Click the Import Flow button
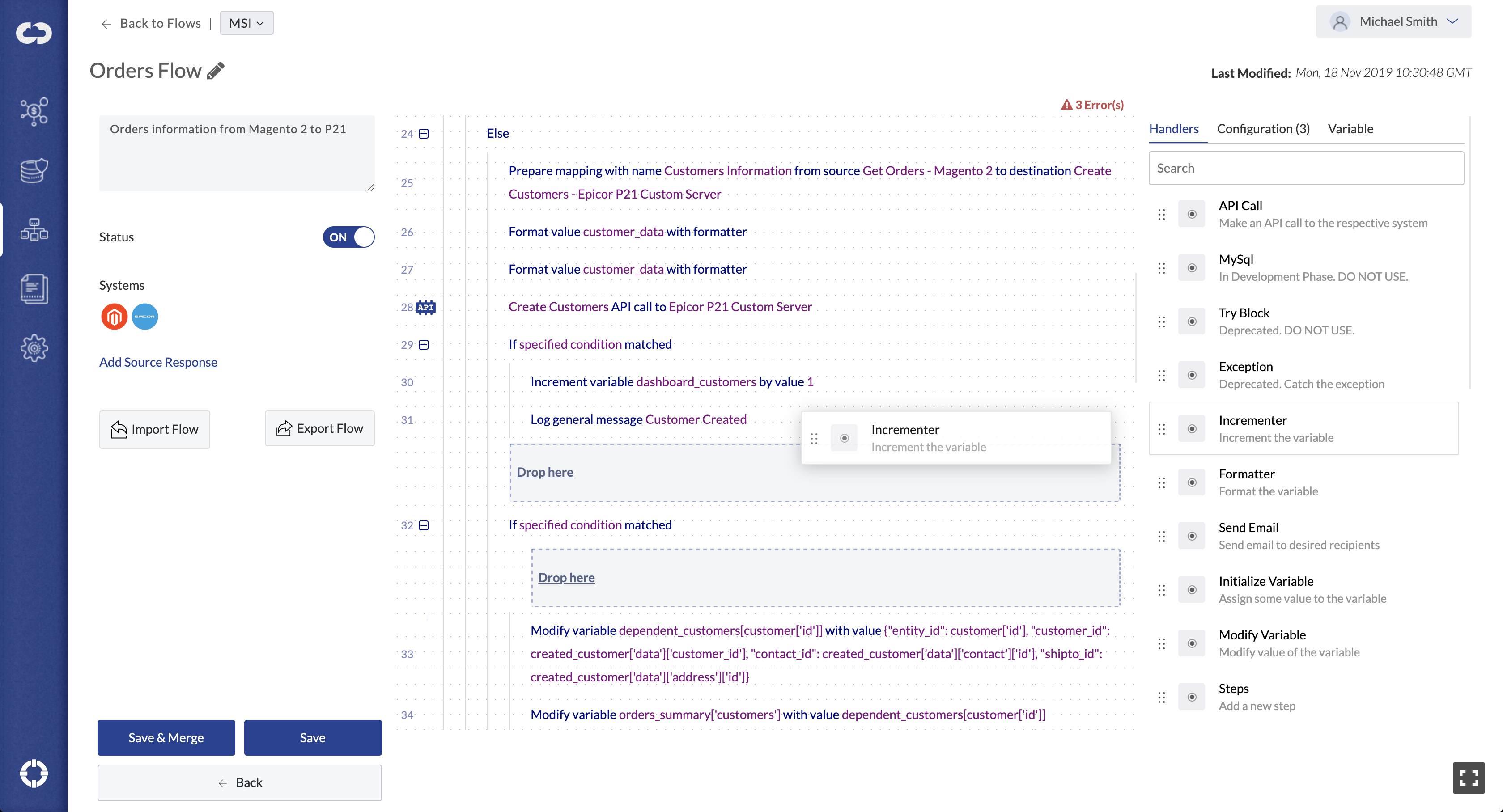Viewport: 1503px width, 812px height. [154, 429]
